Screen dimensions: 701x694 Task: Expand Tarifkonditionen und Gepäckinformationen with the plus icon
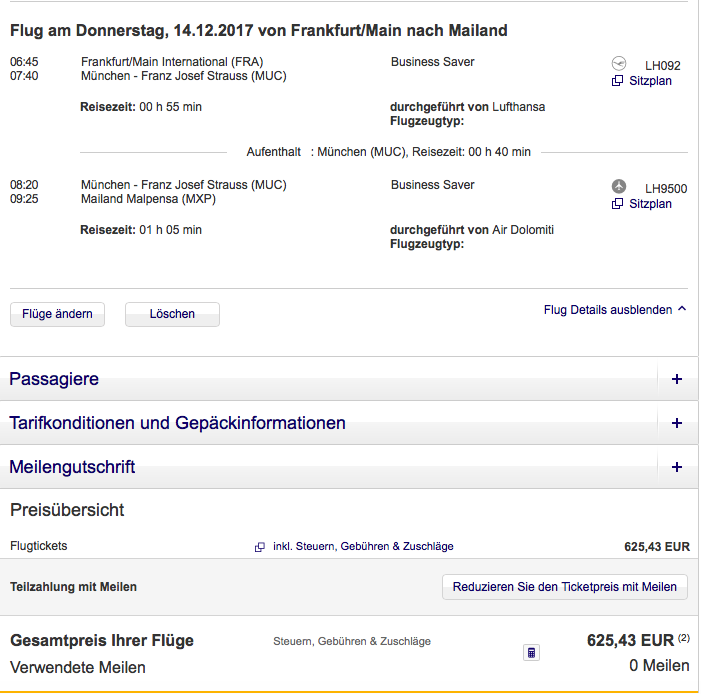[x=677, y=424]
